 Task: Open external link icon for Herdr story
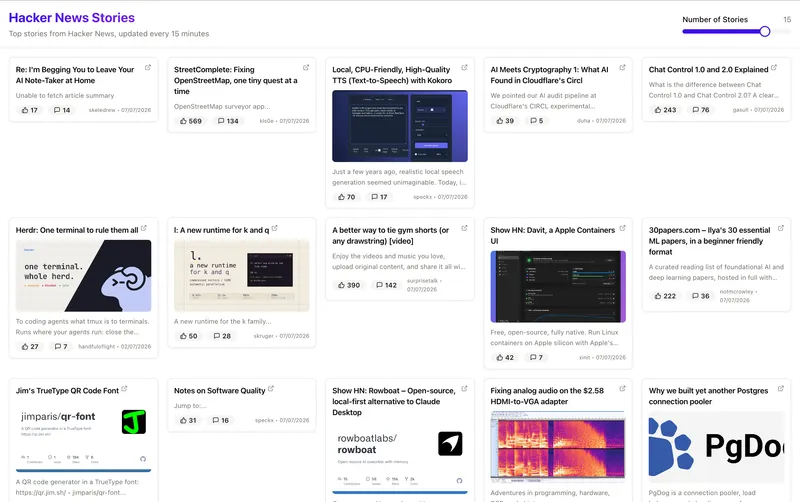143,228
